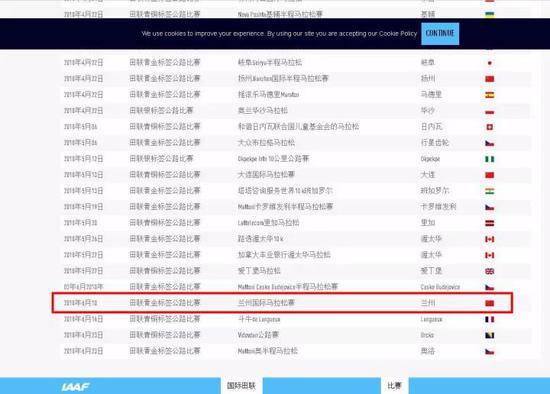550x394 pixels.
Task: Click the Latvia flag in 里加 row
Action: tap(489, 223)
